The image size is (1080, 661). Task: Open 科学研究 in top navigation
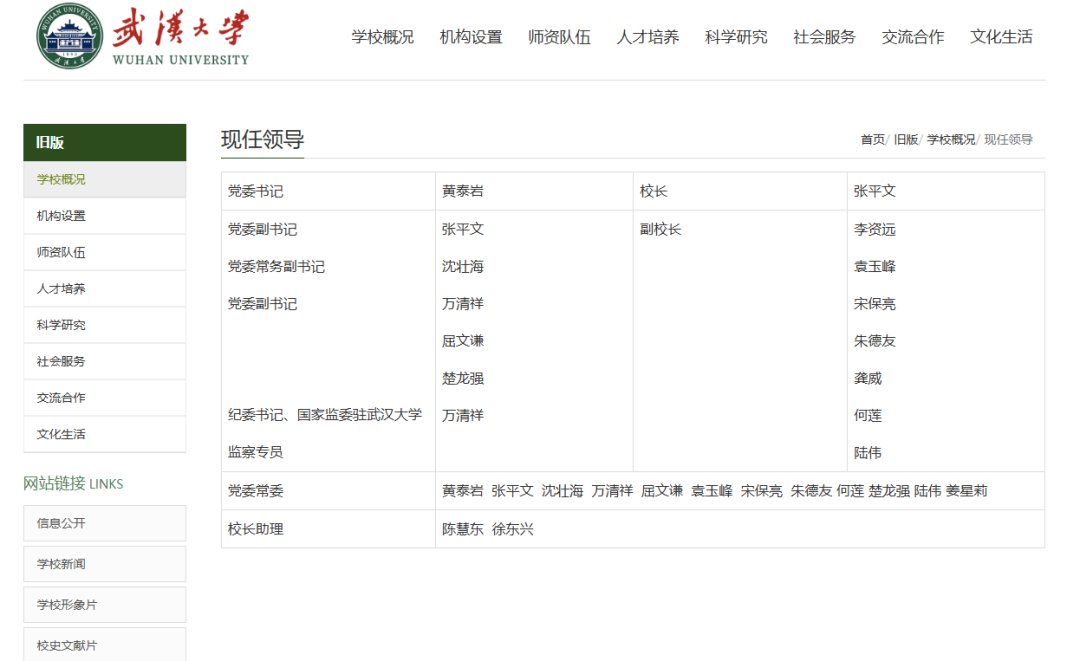(x=736, y=37)
